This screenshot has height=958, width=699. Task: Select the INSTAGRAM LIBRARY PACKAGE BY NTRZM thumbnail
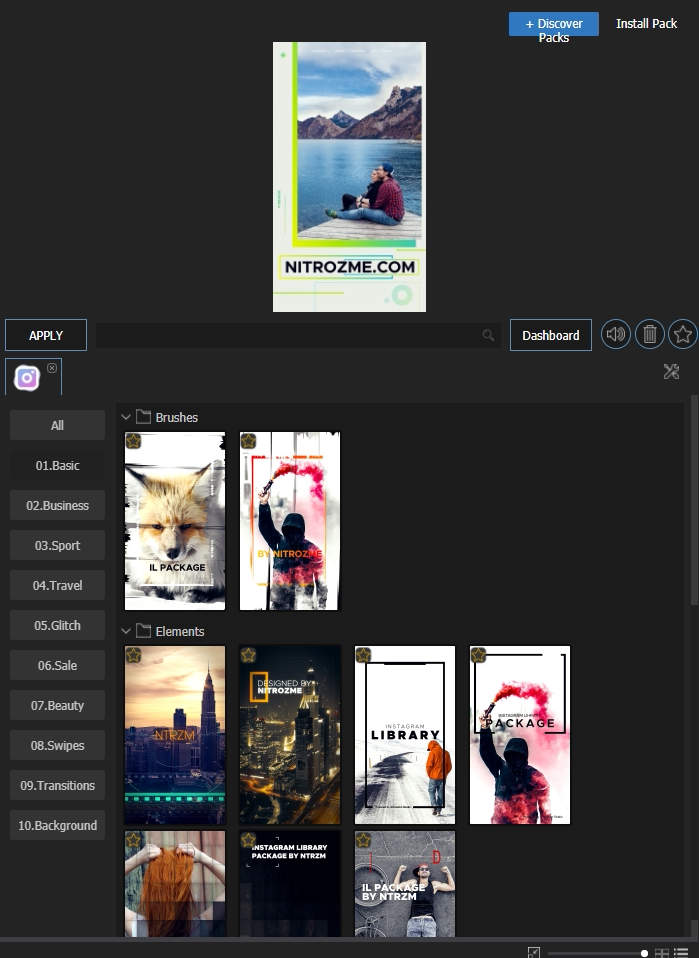click(x=290, y=883)
